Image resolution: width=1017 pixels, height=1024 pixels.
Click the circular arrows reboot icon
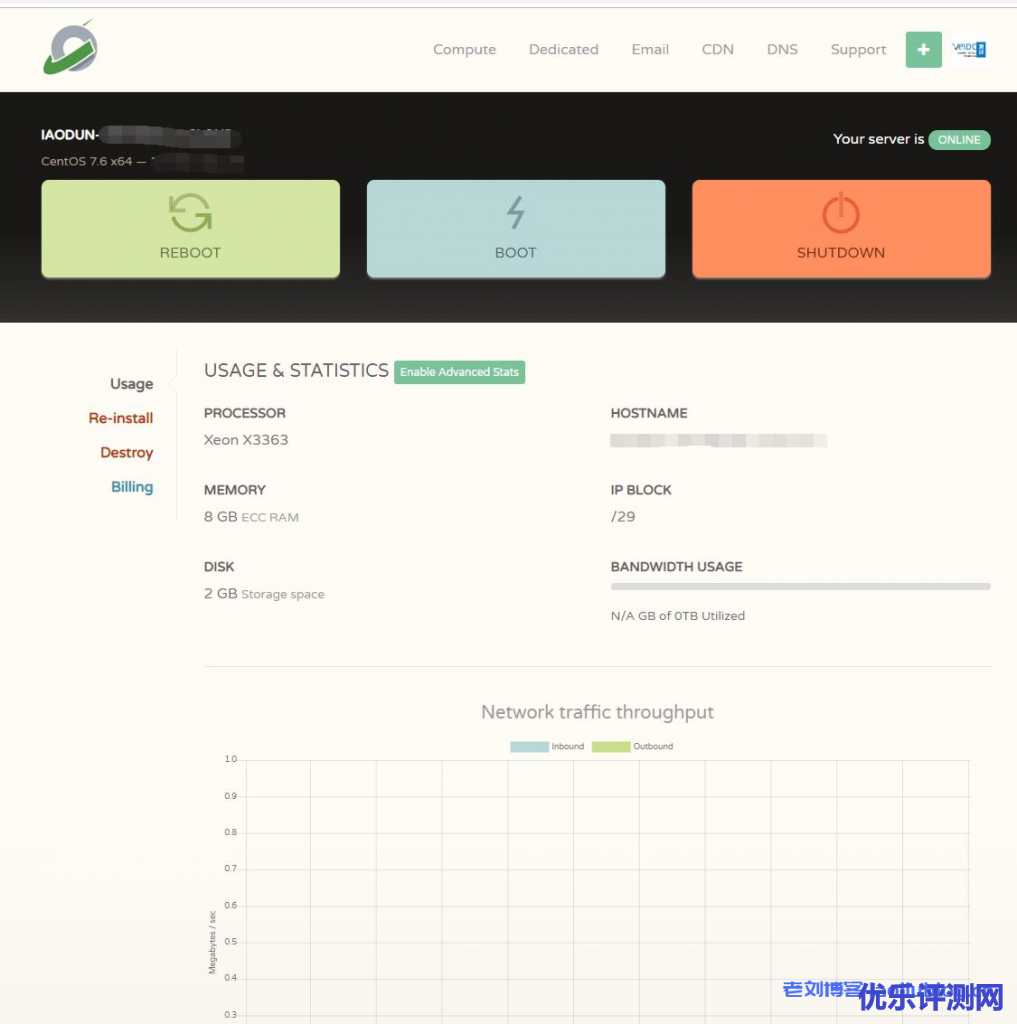click(190, 213)
